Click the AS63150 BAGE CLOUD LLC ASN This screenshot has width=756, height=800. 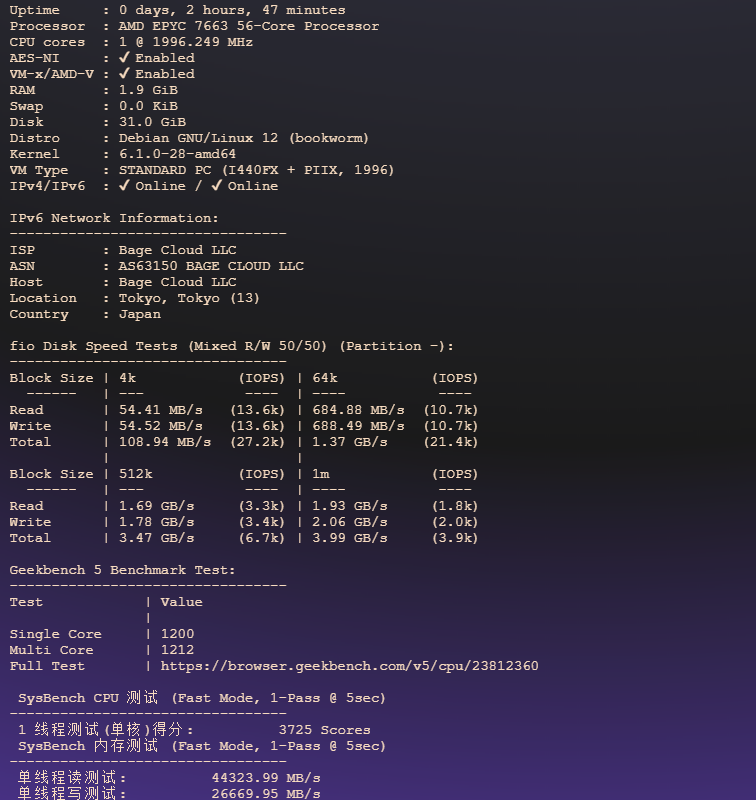click(211, 266)
